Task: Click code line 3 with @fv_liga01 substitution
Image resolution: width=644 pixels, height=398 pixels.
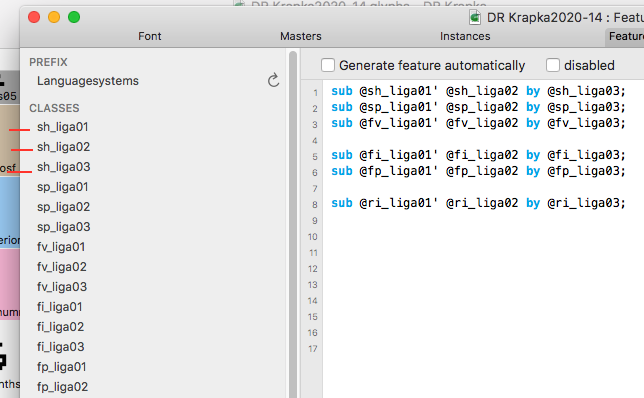Action: [478, 123]
